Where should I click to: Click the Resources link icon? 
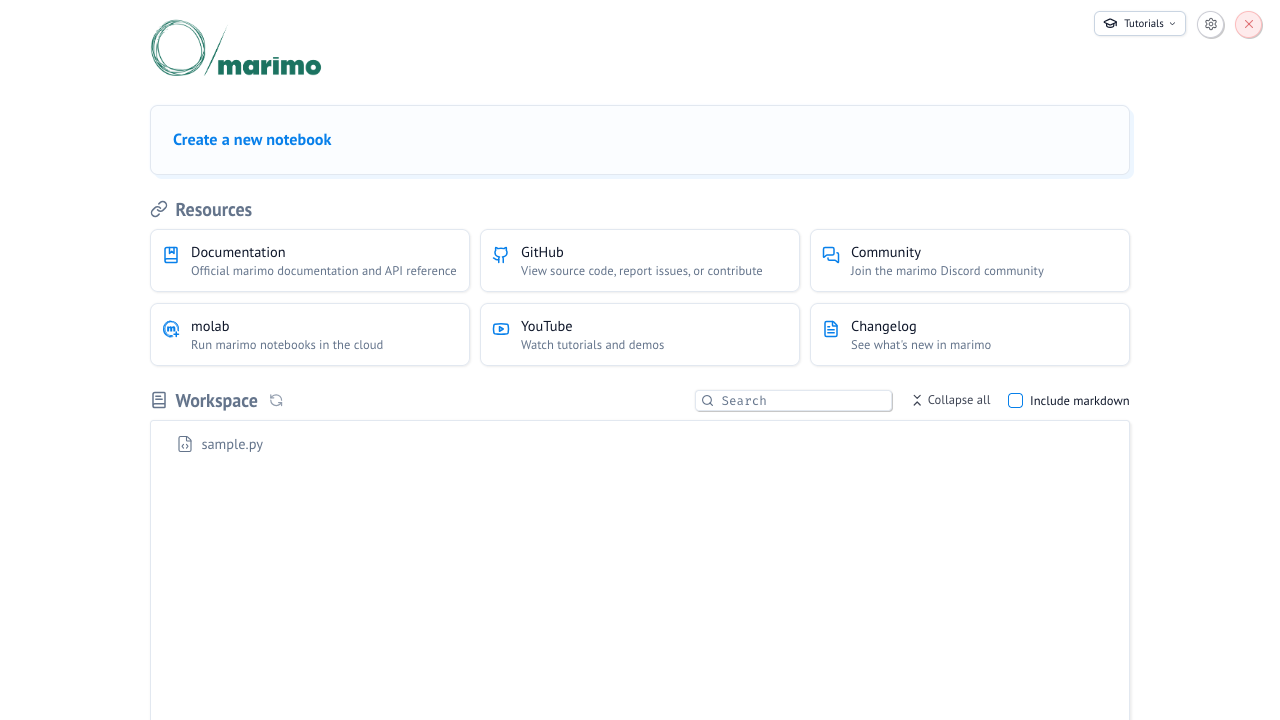tap(159, 209)
